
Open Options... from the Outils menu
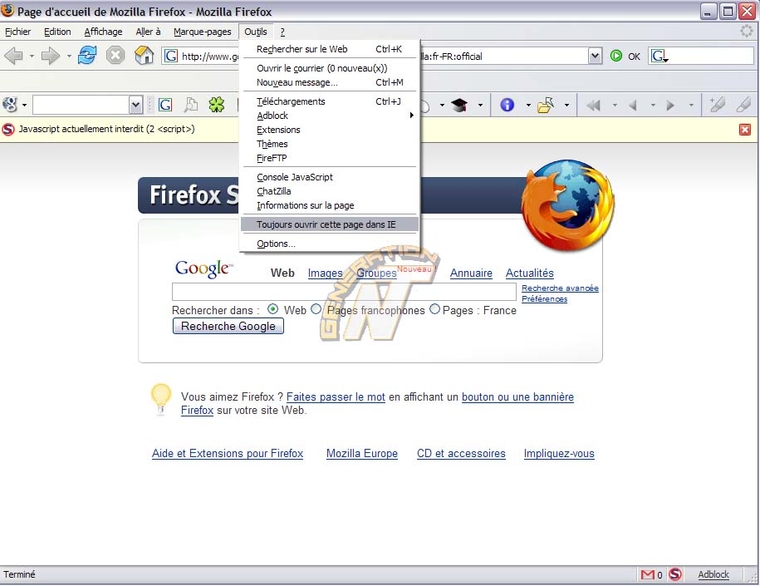[x=330, y=244]
